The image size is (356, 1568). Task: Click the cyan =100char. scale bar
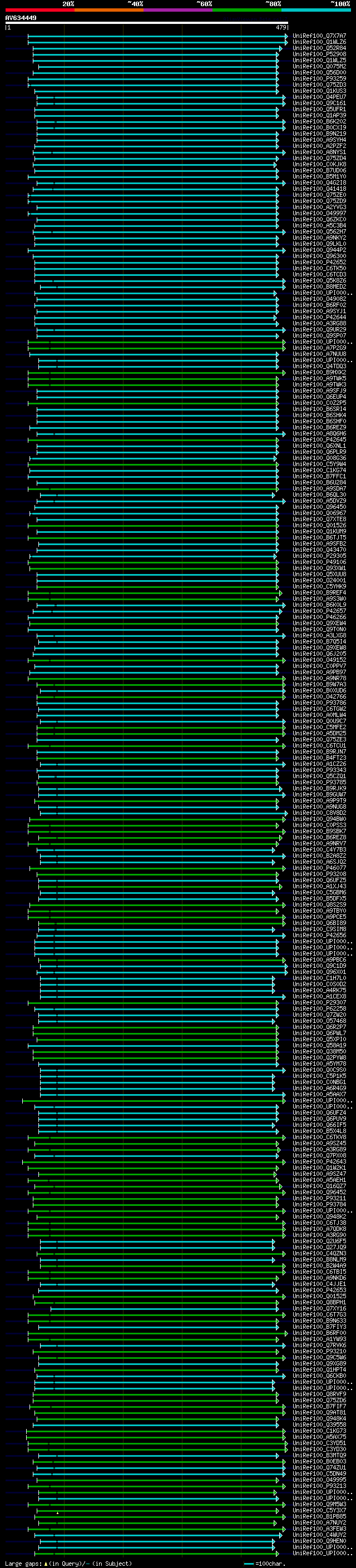(x=248, y=1564)
